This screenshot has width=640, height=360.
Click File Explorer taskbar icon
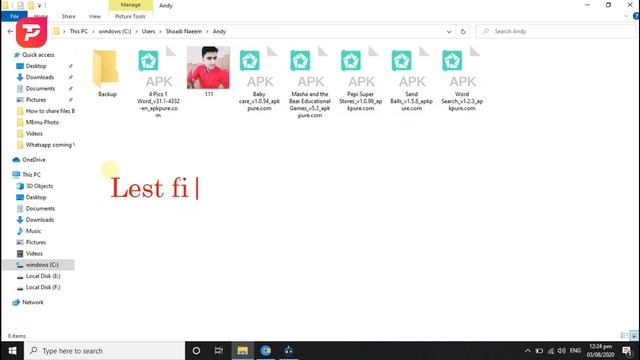(242, 351)
